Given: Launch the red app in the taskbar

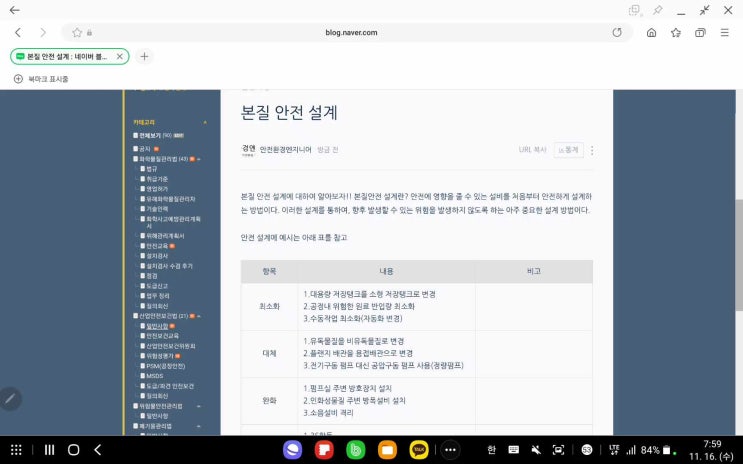Looking at the screenshot, I should coord(324,450).
